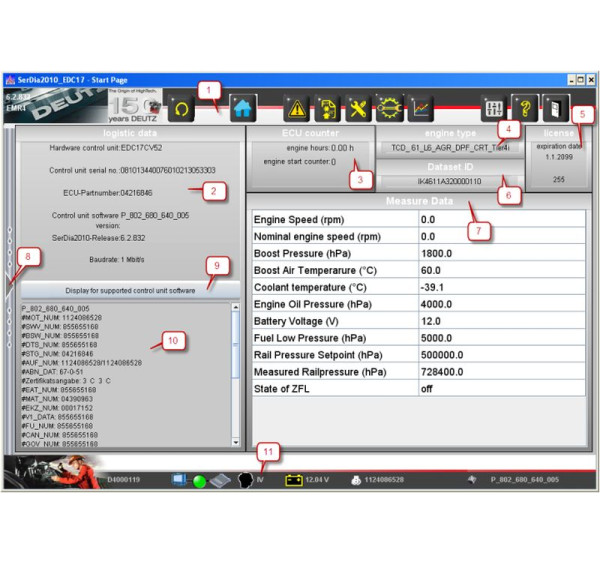Image resolution: width=600 pixels, height=564 pixels.
Task: Open the slider settings toolbar icon
Action: pos(493,107)
